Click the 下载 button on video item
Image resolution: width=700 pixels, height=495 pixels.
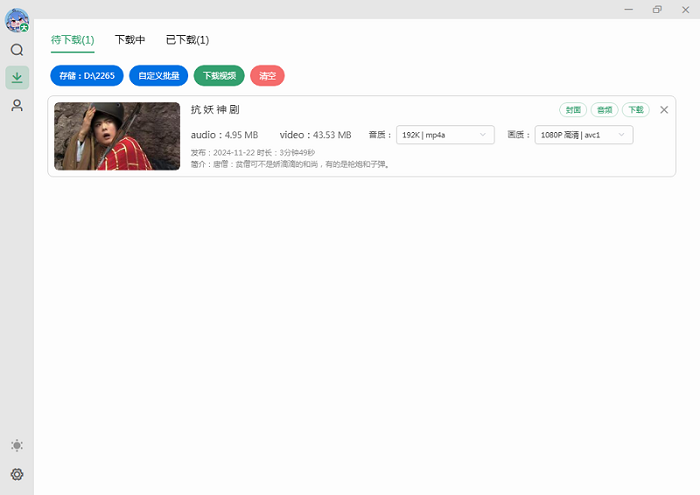pos(635,110)
